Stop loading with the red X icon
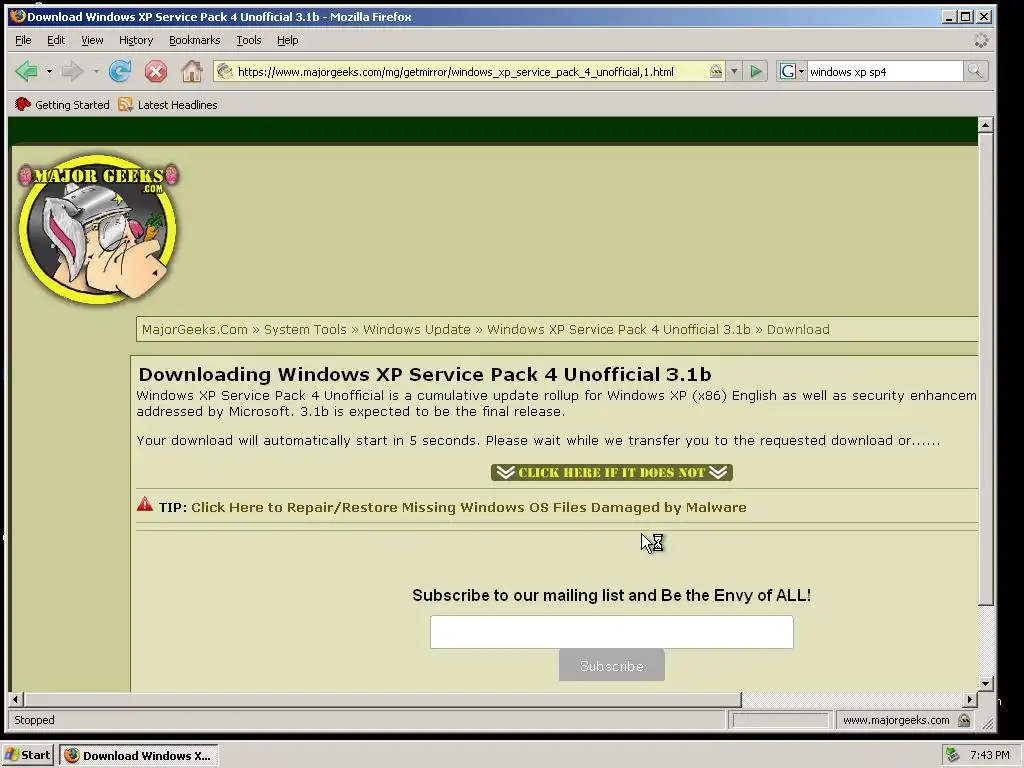 pos(155,71)
